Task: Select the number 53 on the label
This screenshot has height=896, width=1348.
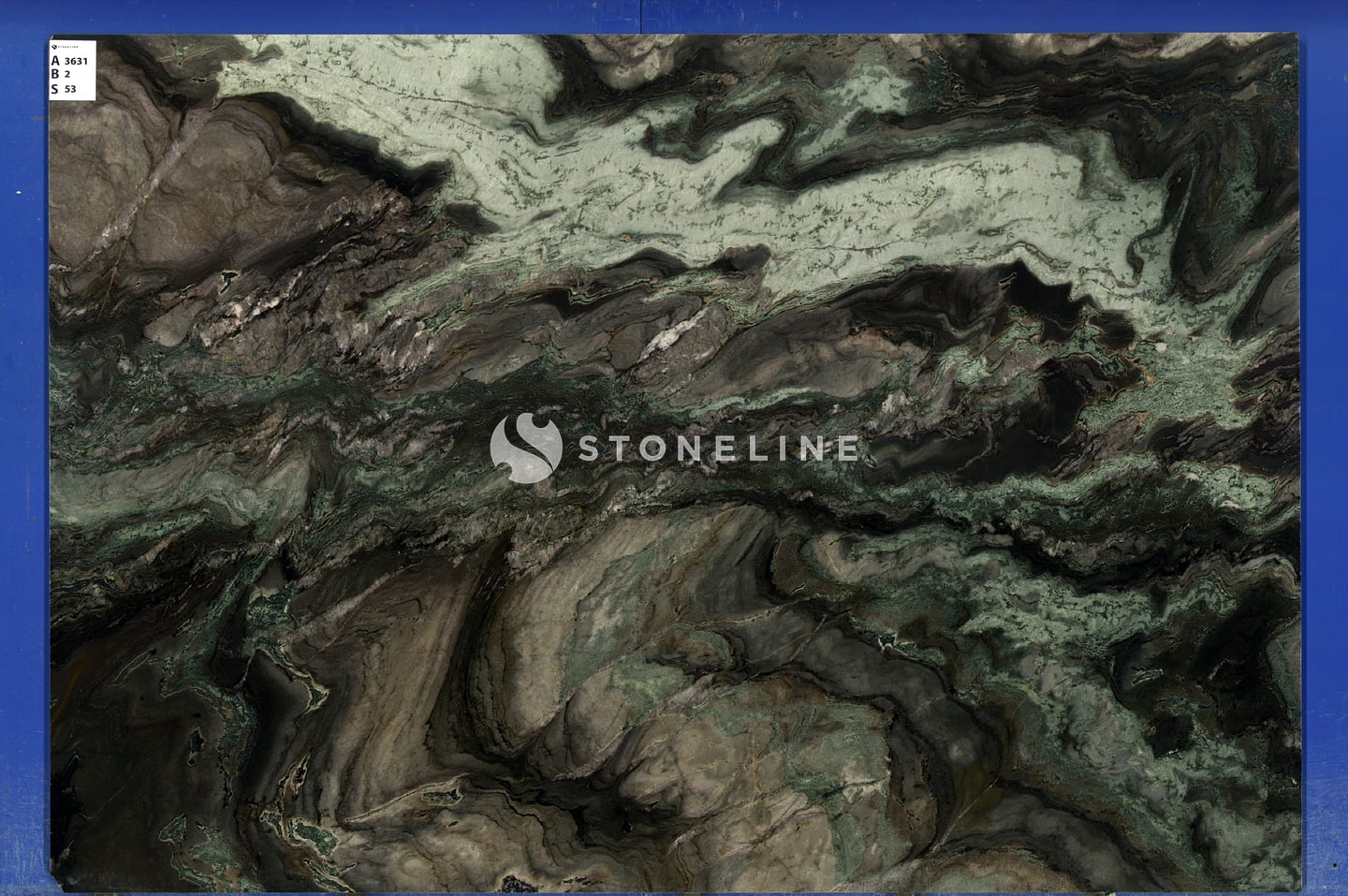Action: point(70,90)
